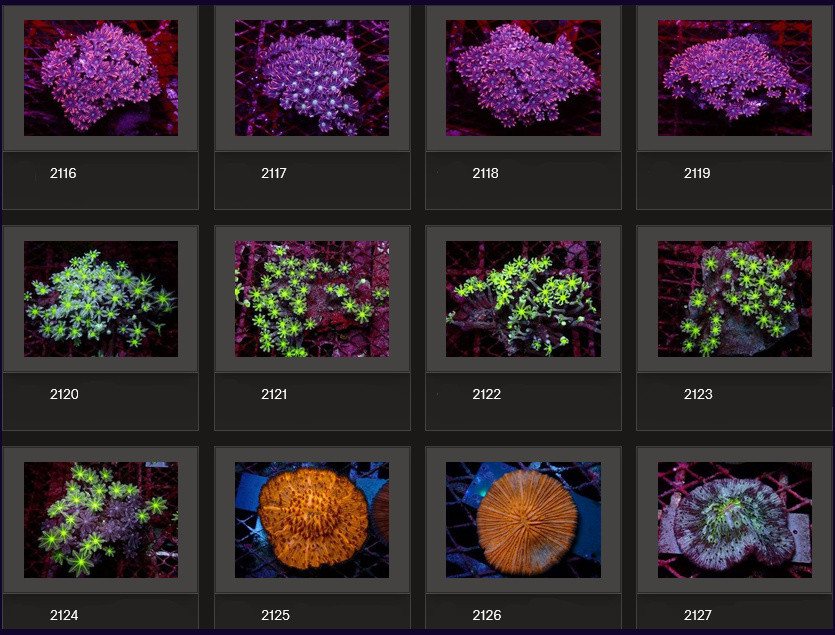The width and height of the screenshot is (835, 635).
Task: Open the coral thumbnail numbered 2117
Action: click(312, 78)
